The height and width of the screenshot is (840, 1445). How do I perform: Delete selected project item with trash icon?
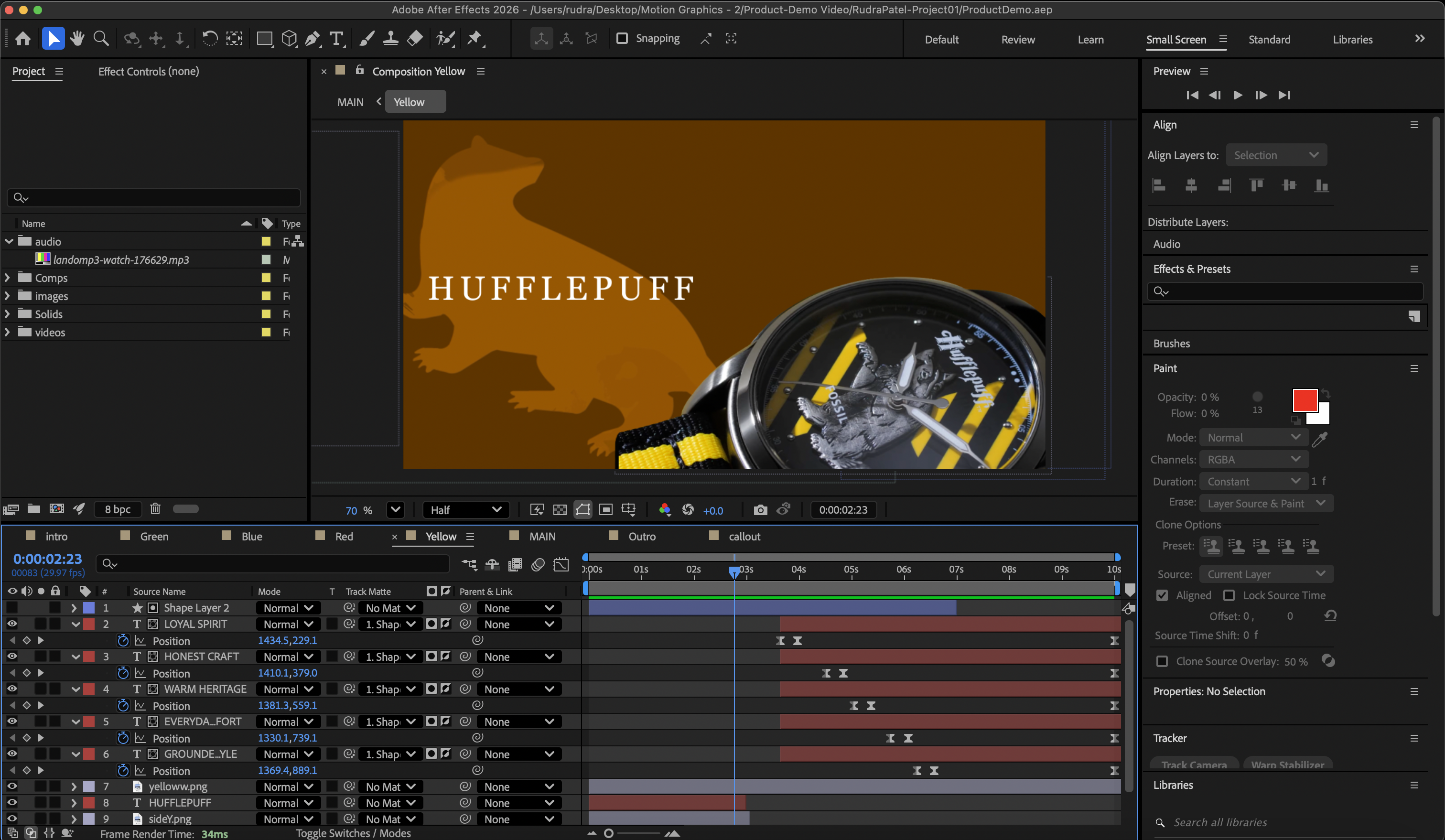point(155,508)
